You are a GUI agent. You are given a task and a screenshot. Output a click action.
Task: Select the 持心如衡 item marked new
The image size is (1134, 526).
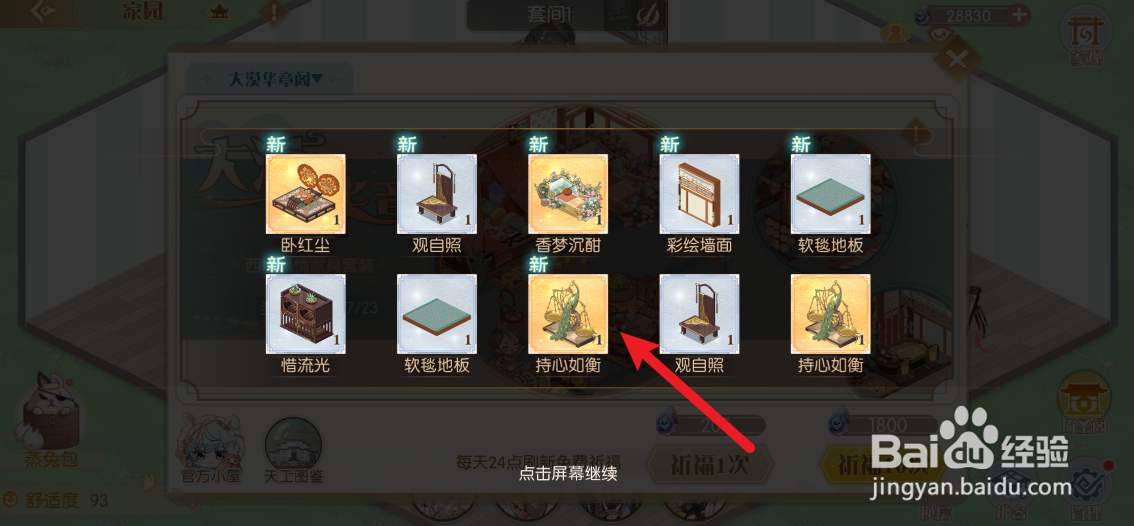click(x=568, y=313)
